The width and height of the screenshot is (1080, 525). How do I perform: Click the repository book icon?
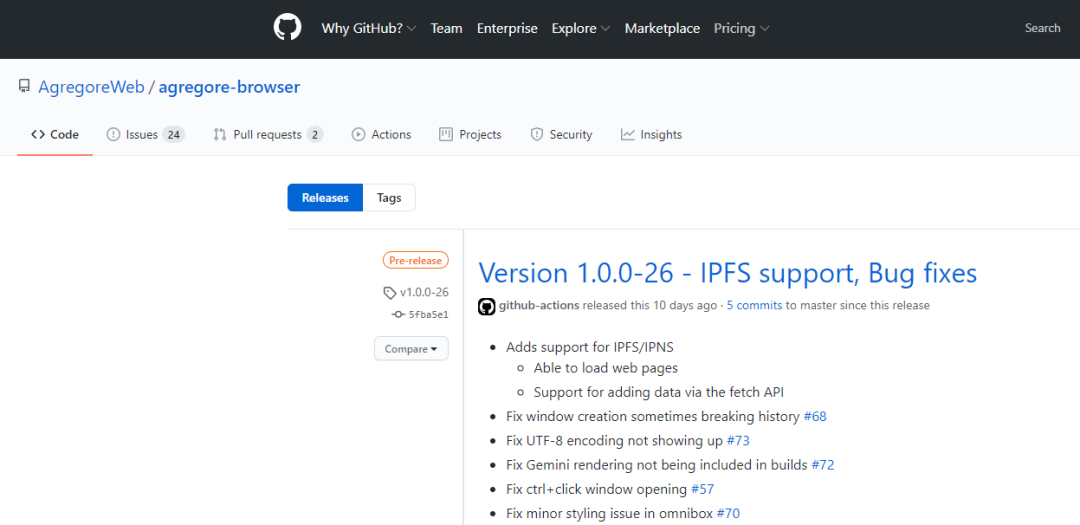(24, 87)
